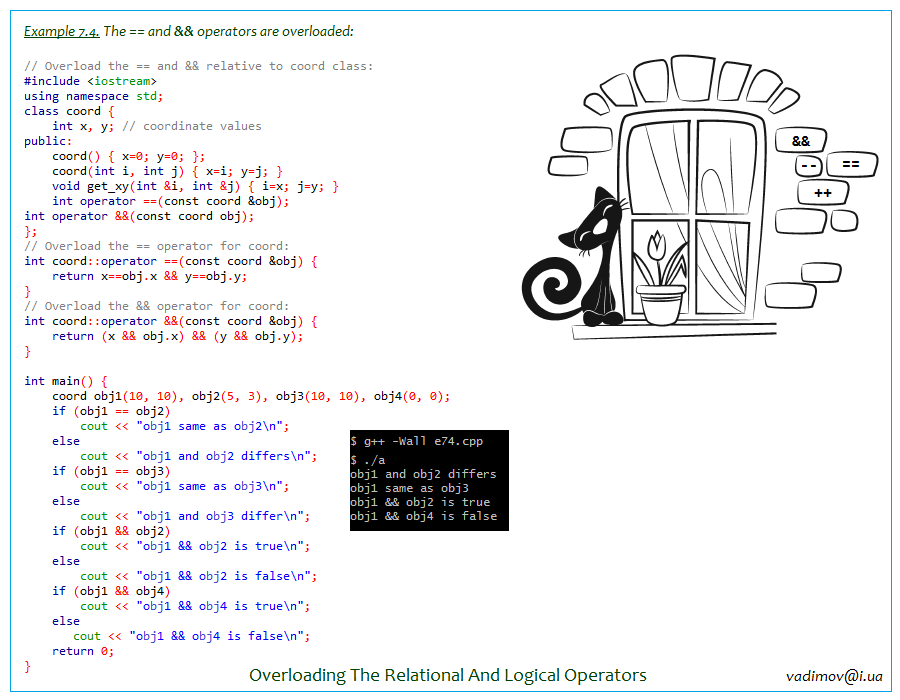The height and width of the screenshot is (700, 900).
Task: Click the '++' brick label in illustration
Action: (823, 193)
